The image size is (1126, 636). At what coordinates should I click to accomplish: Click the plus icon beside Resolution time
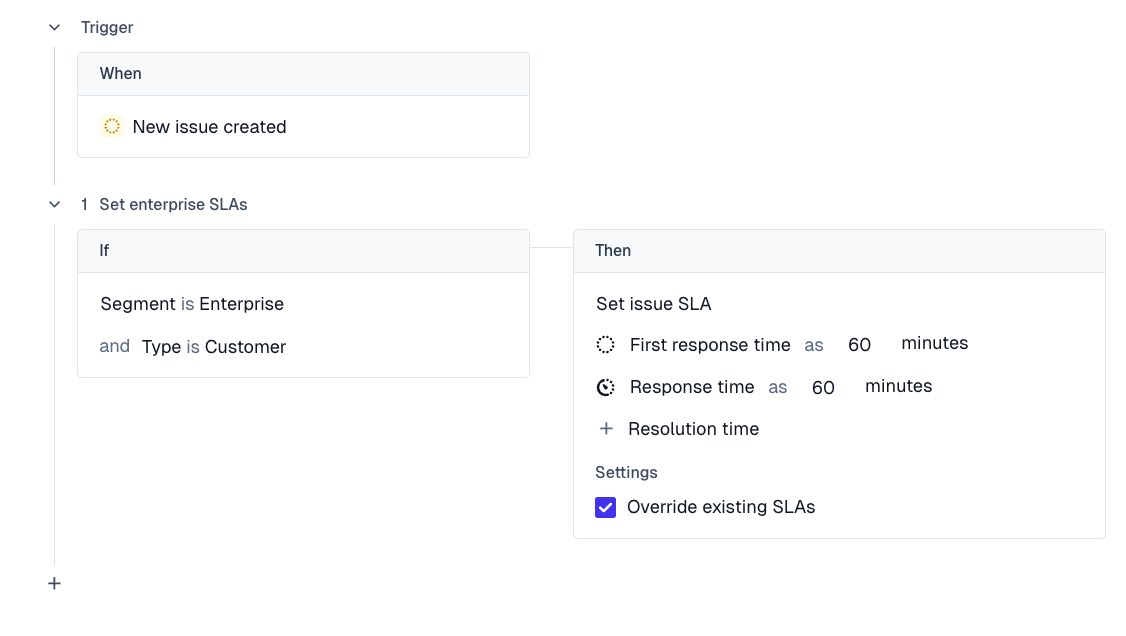click(x=606, y=429)
